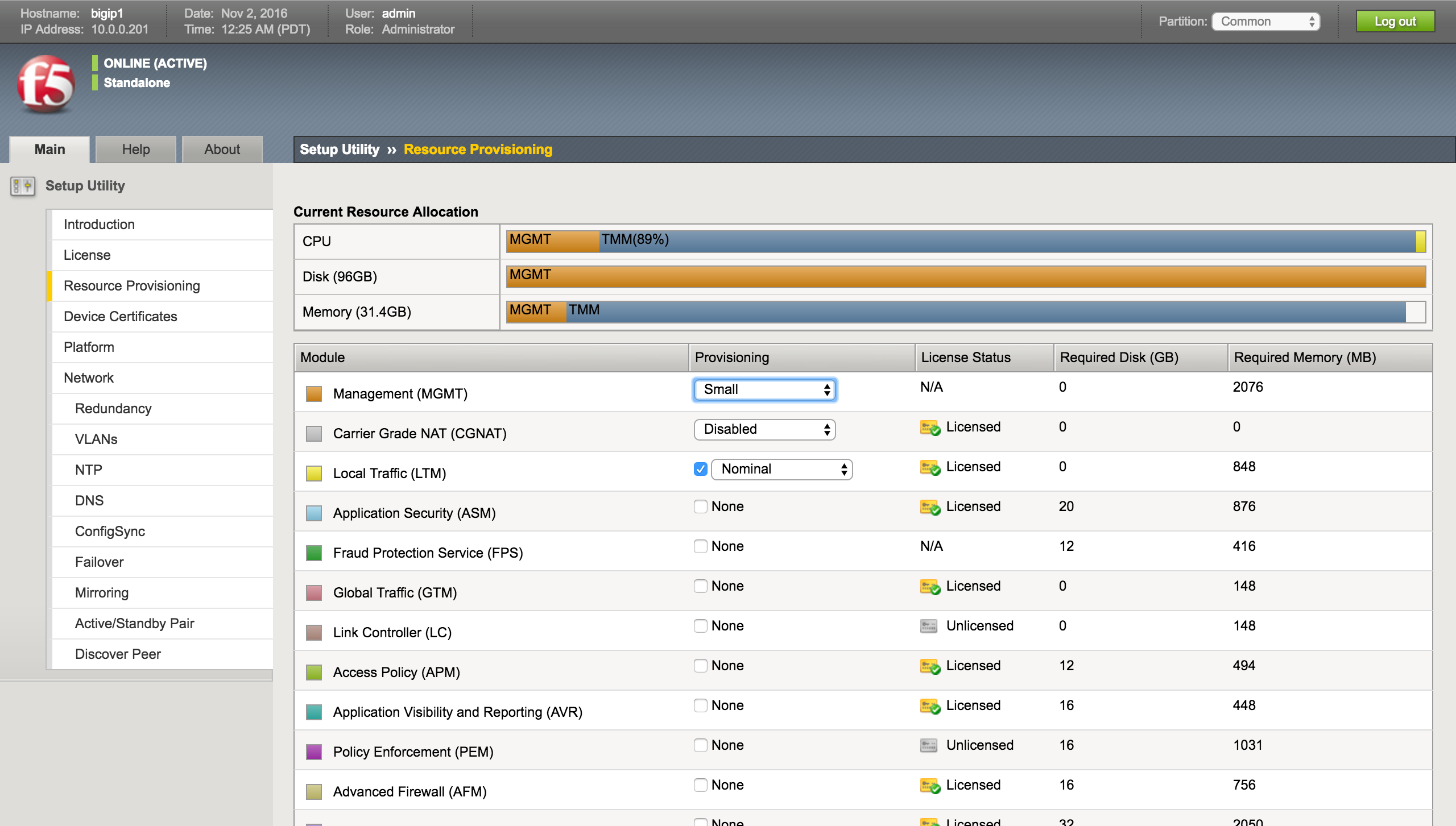Enable Application Security (ASM) checkbox

[701, 507]
